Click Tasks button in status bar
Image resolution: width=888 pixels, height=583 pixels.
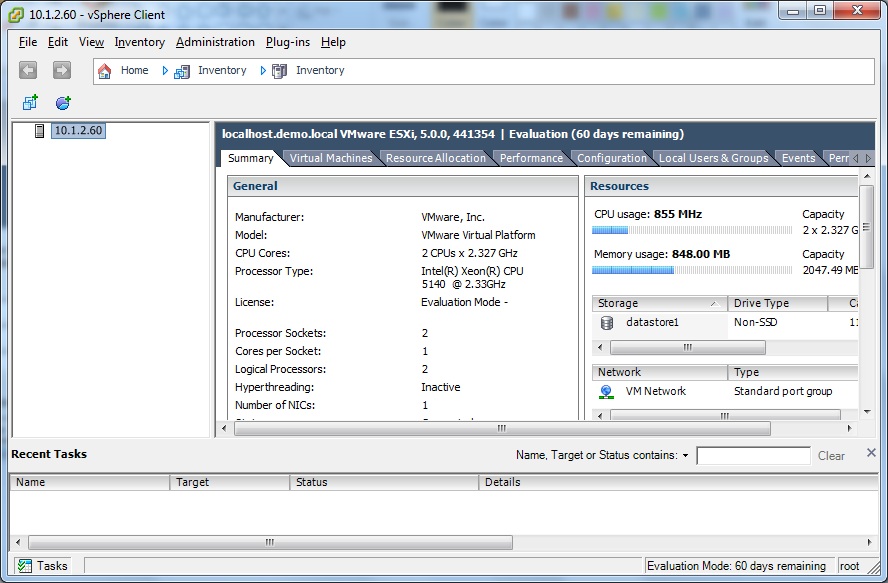(42, 565)
